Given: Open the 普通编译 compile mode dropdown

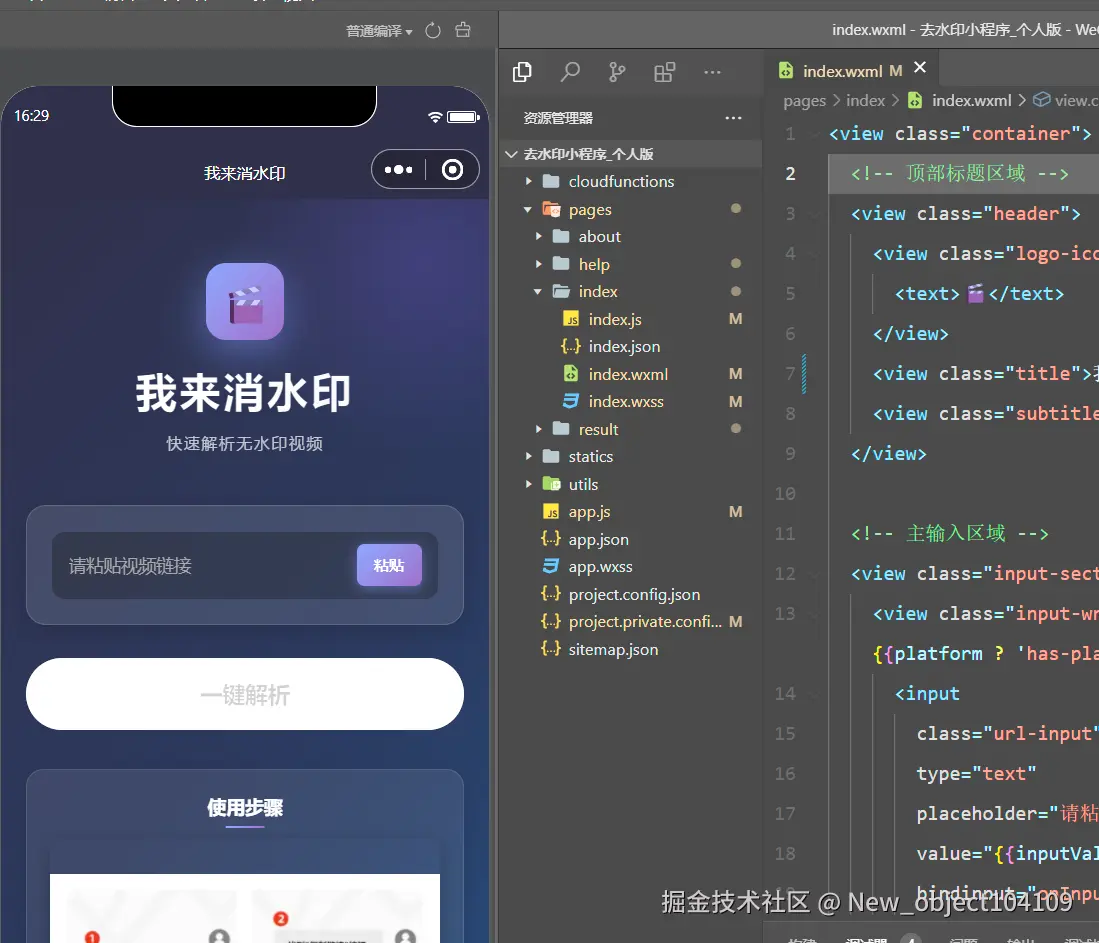Looking at the screenshot, I should click(x=379, y=31).
